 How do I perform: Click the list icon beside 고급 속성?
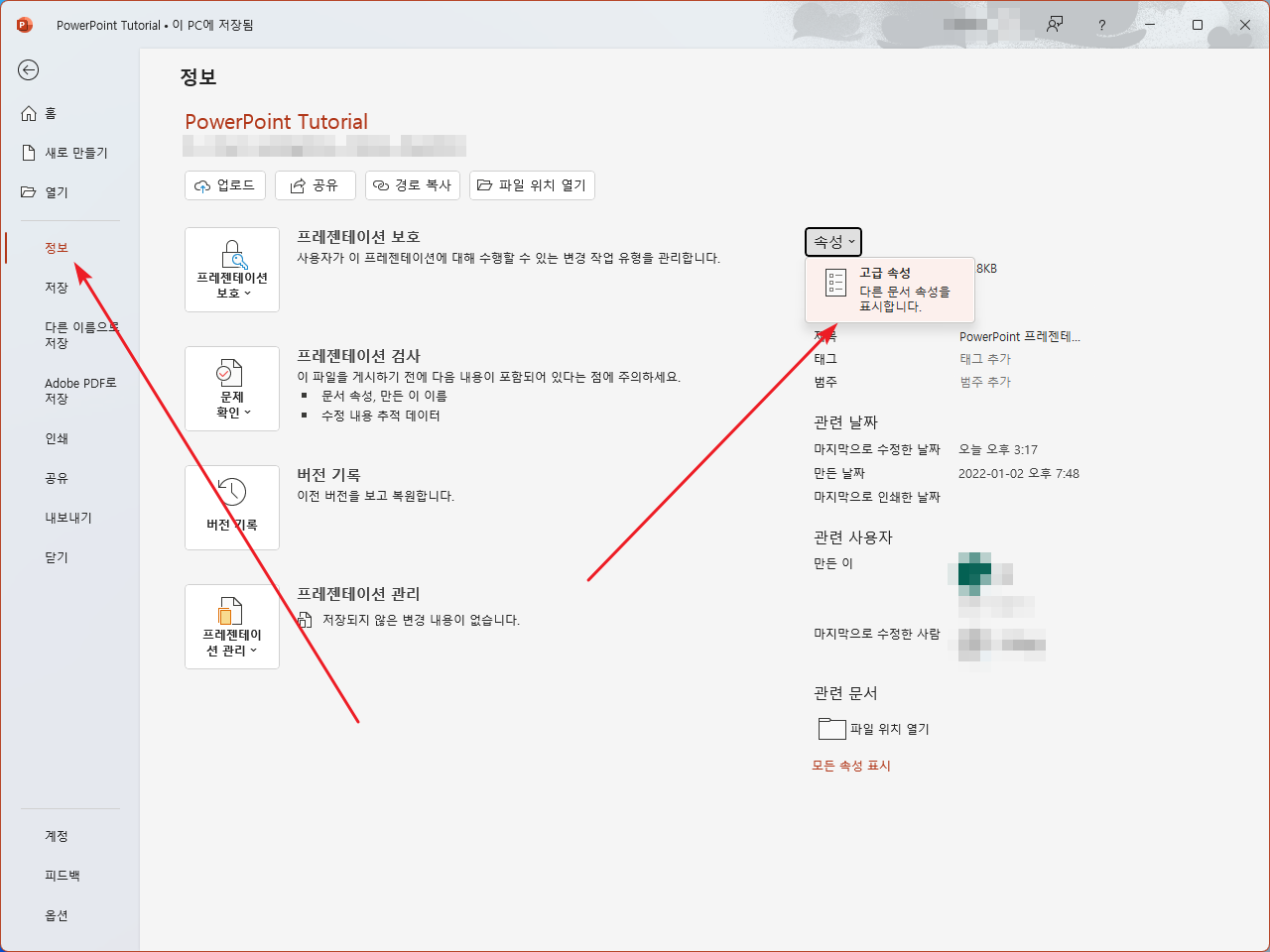[835, 283]
